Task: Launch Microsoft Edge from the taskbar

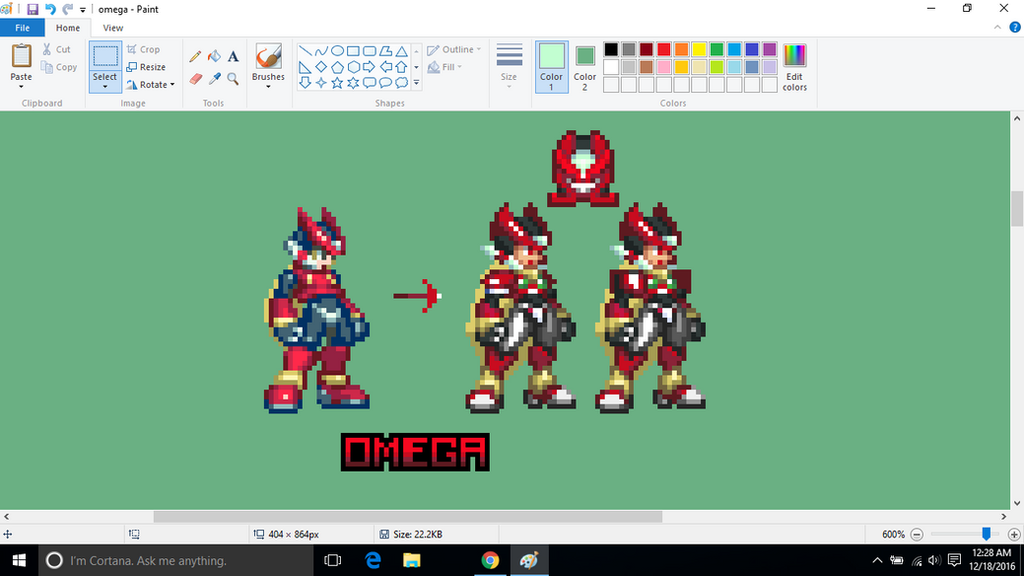Action: (373, 560)
